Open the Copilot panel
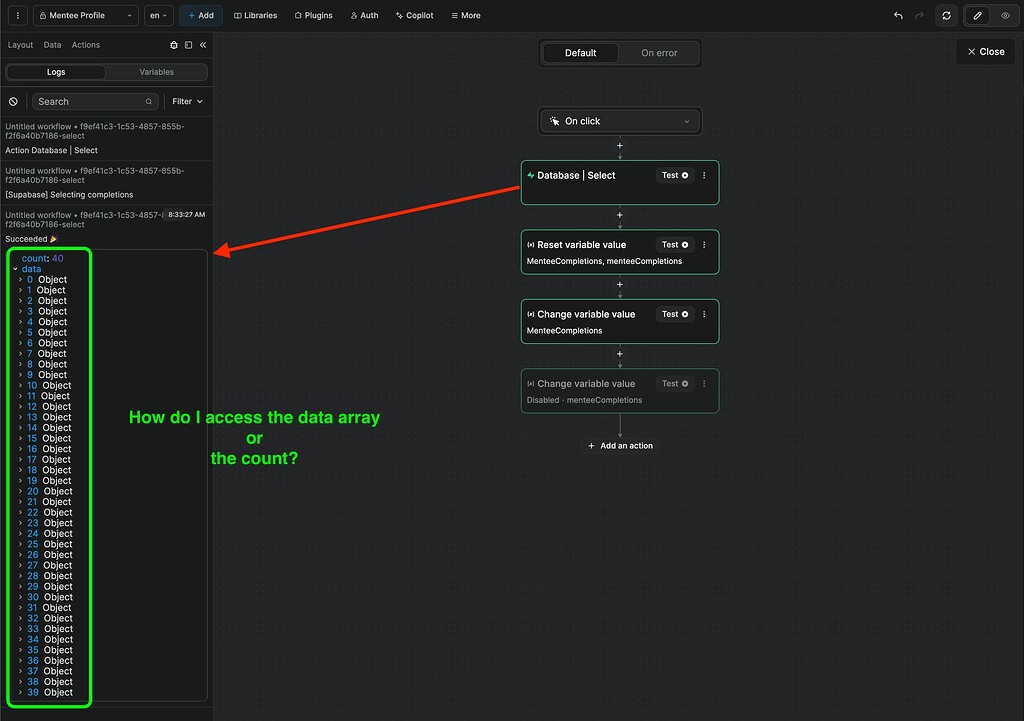The image size is (1024, 721). tap(414, 15)
